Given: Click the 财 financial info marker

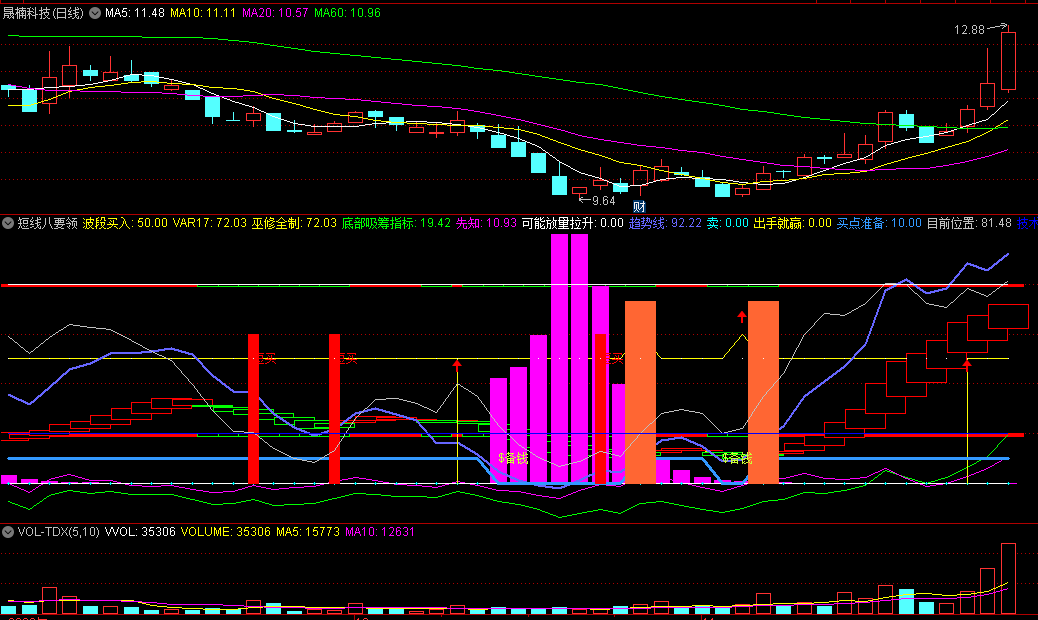Looking at the screenshot, I should tap(639, 206).
